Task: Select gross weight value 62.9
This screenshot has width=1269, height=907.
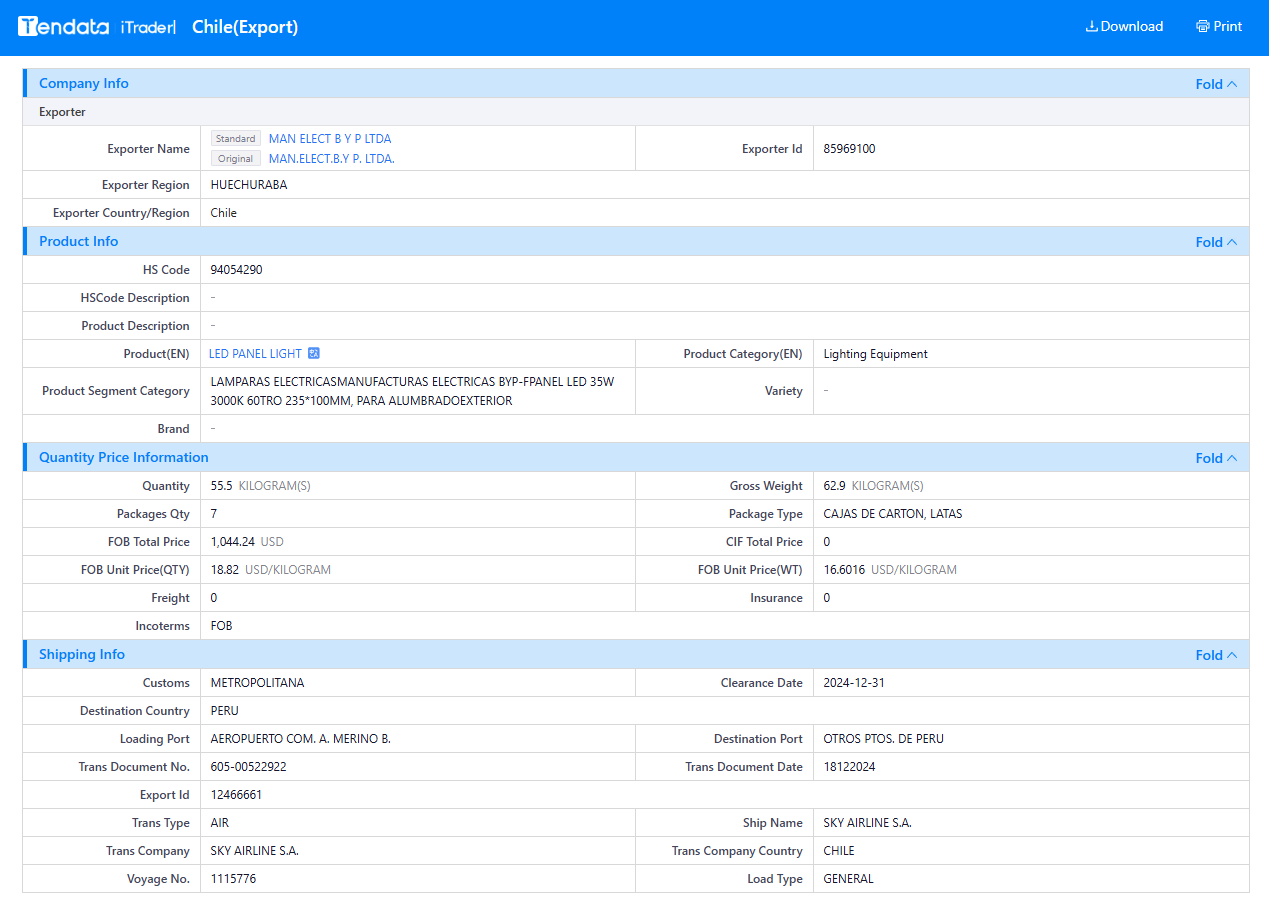Action: pos(835,486)
